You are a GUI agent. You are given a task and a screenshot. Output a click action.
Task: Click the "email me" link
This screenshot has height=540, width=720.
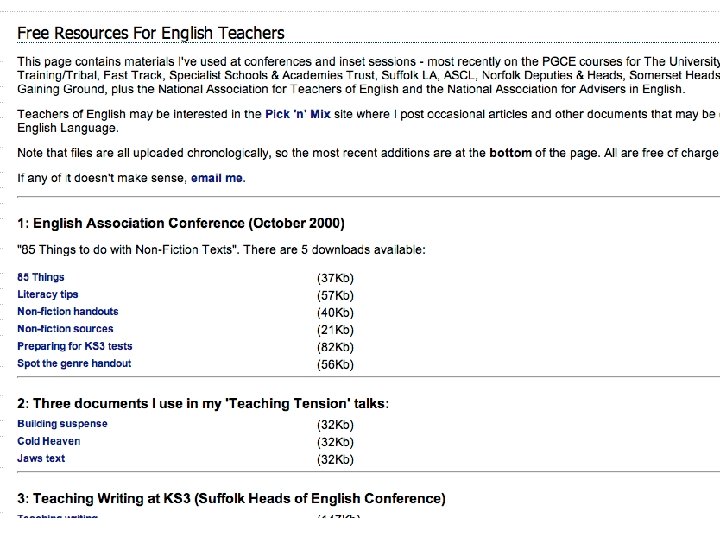click(x=218, y=178)
